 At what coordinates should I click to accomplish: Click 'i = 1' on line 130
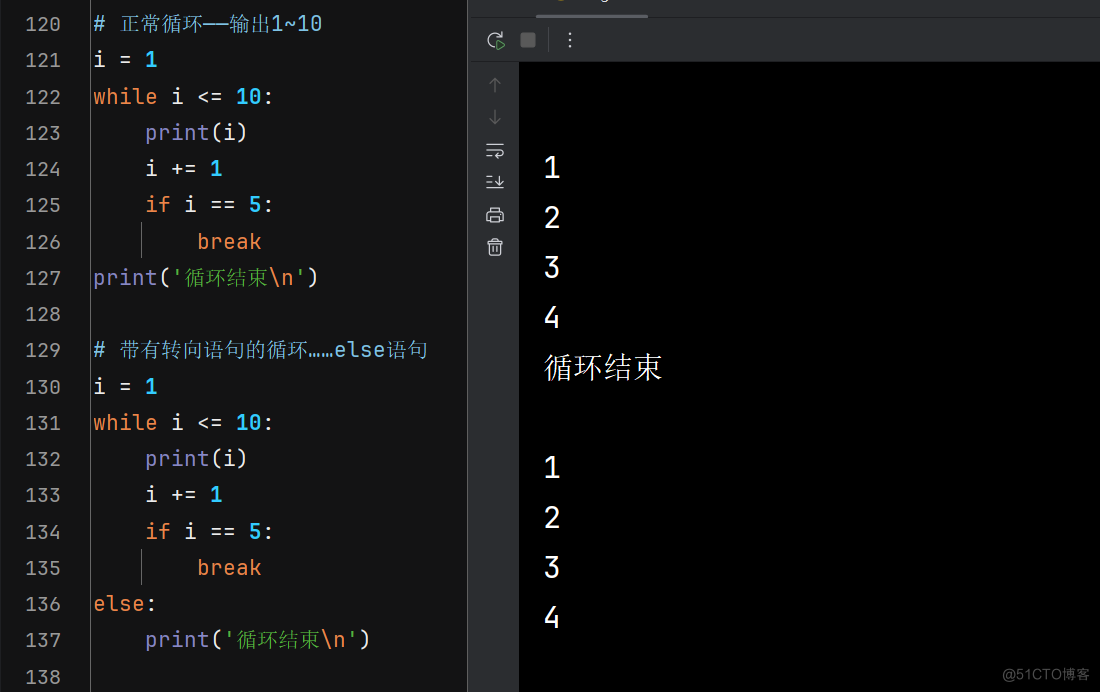126,387
